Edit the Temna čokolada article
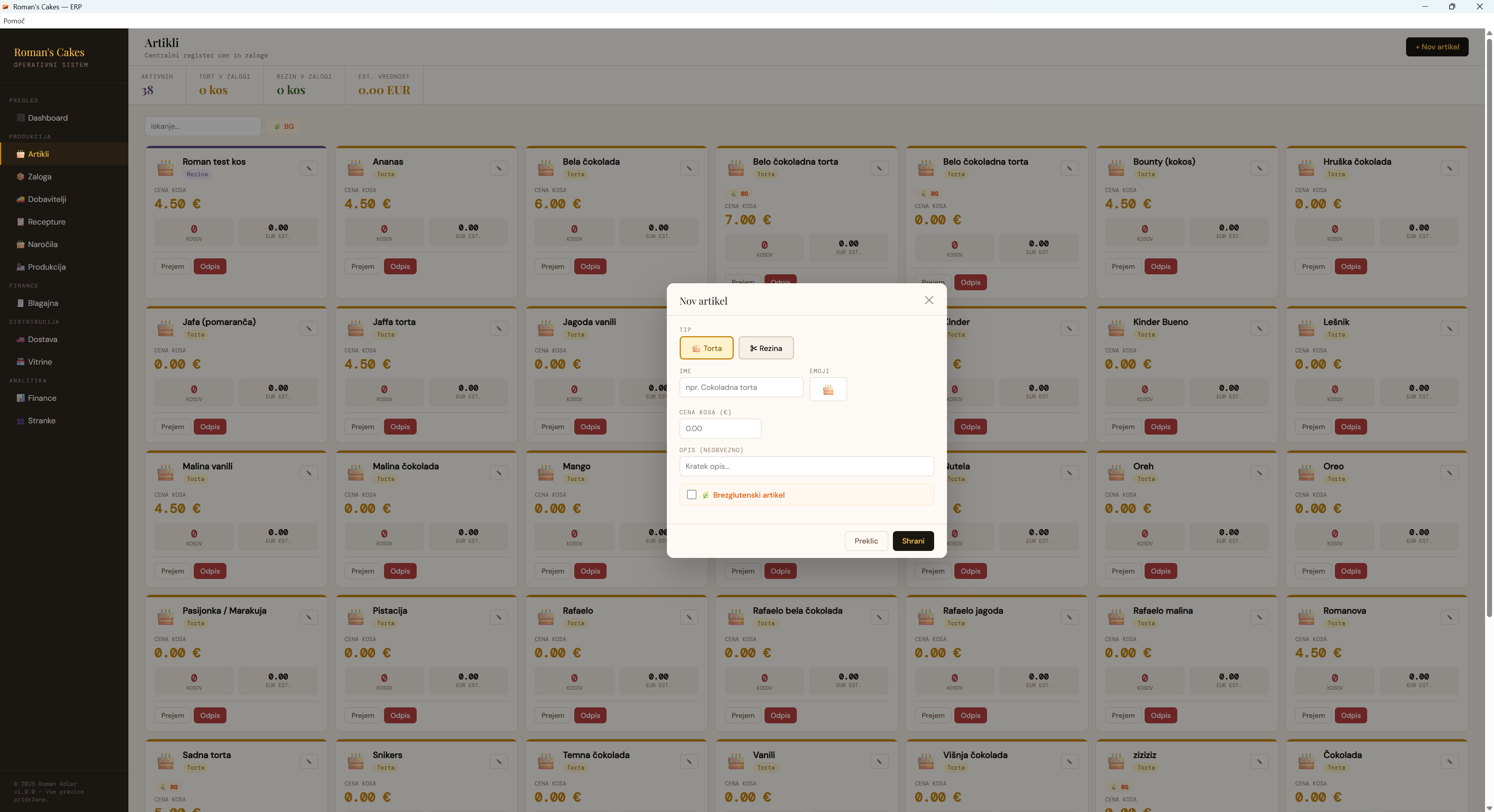The width and height of the screenshot is (1494, 812). click(689, 761)
